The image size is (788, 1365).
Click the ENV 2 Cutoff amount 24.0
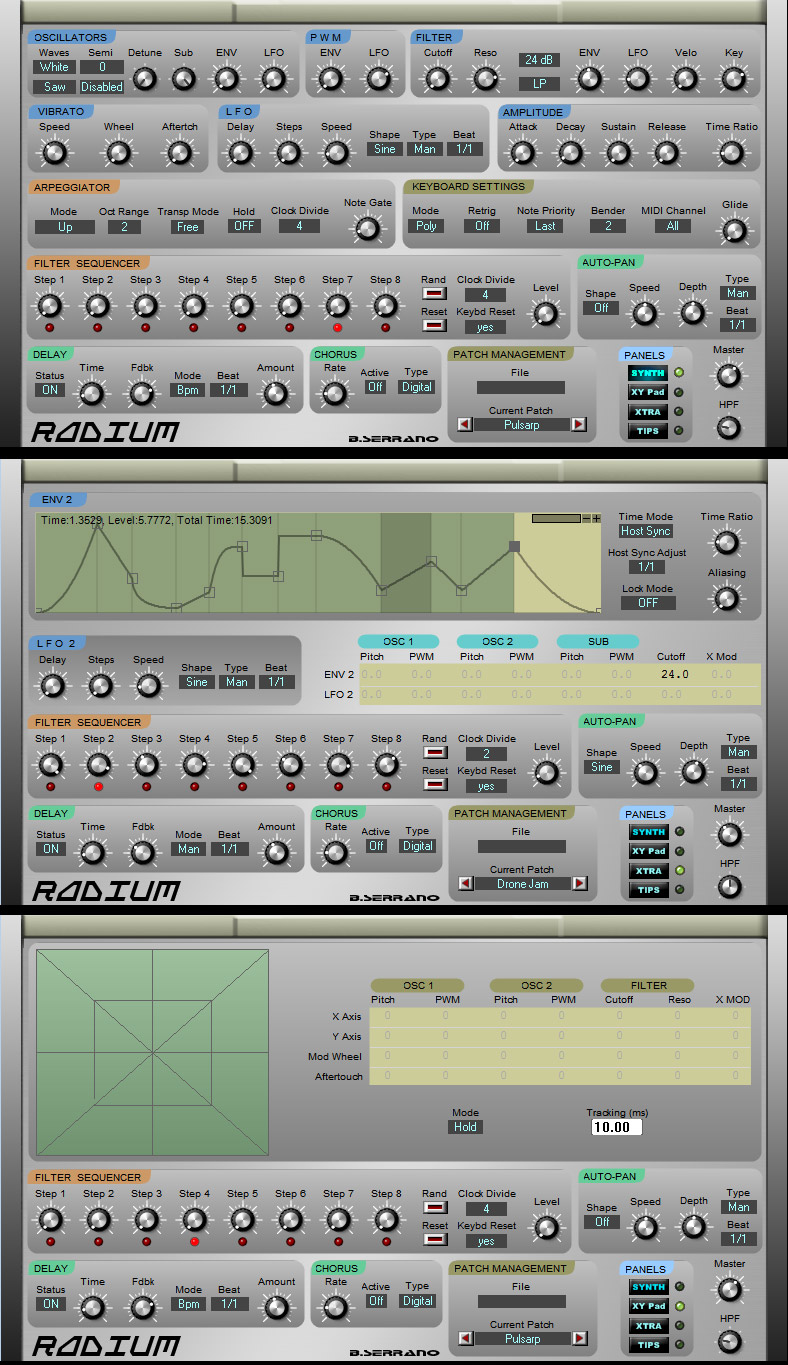tap(673, 674)
